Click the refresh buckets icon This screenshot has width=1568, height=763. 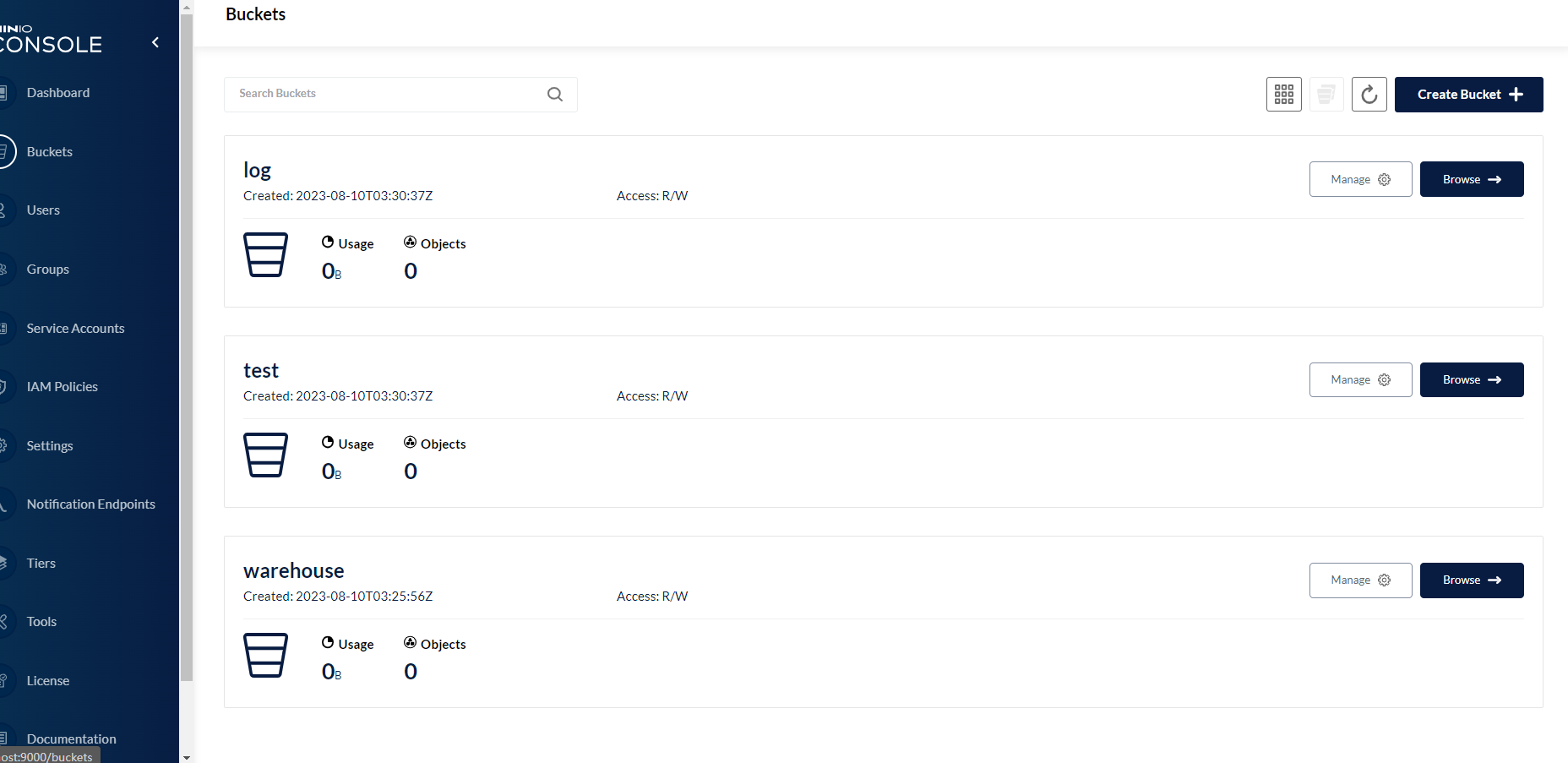pos(1369,95)
